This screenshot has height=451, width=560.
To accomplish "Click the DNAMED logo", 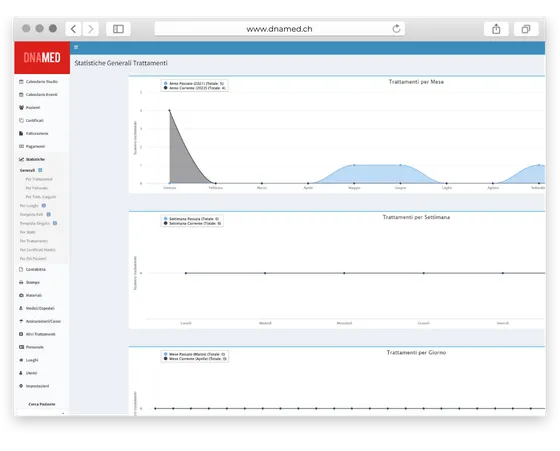I will pos(42,57).
